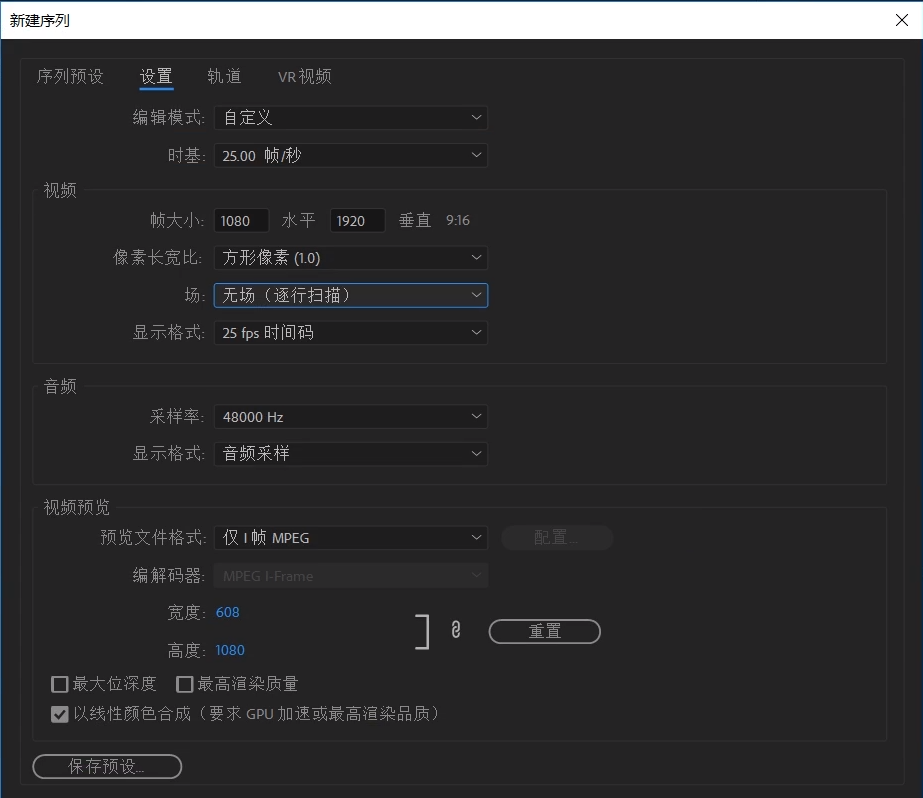Viewport: 923px width, 798px height.
Task: Open the 像素长宽比 dropdown
Action: click(x=350, y=257)
